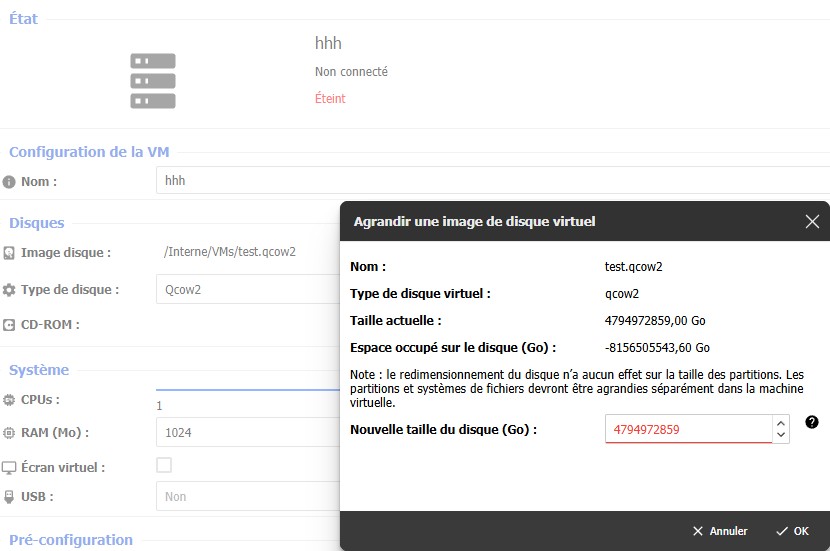The width and height of the screenshot is (830, 551).
Task: Click the hhh VM title in État
Action: 328,43
